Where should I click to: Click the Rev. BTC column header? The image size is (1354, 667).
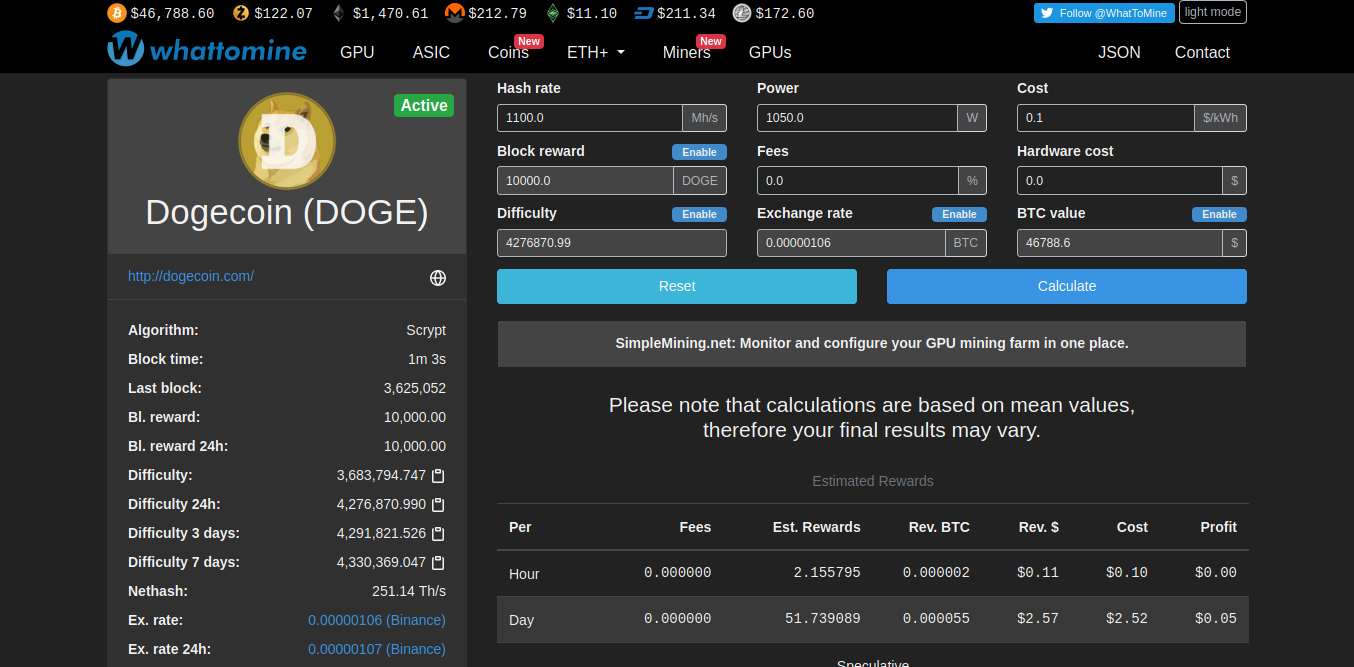pyautogui.click(x=939, y=527)
